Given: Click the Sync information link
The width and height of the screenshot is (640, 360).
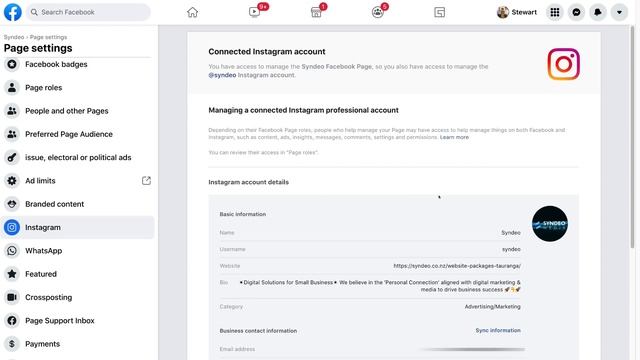Looking at the screenshot, I should 498,330.
